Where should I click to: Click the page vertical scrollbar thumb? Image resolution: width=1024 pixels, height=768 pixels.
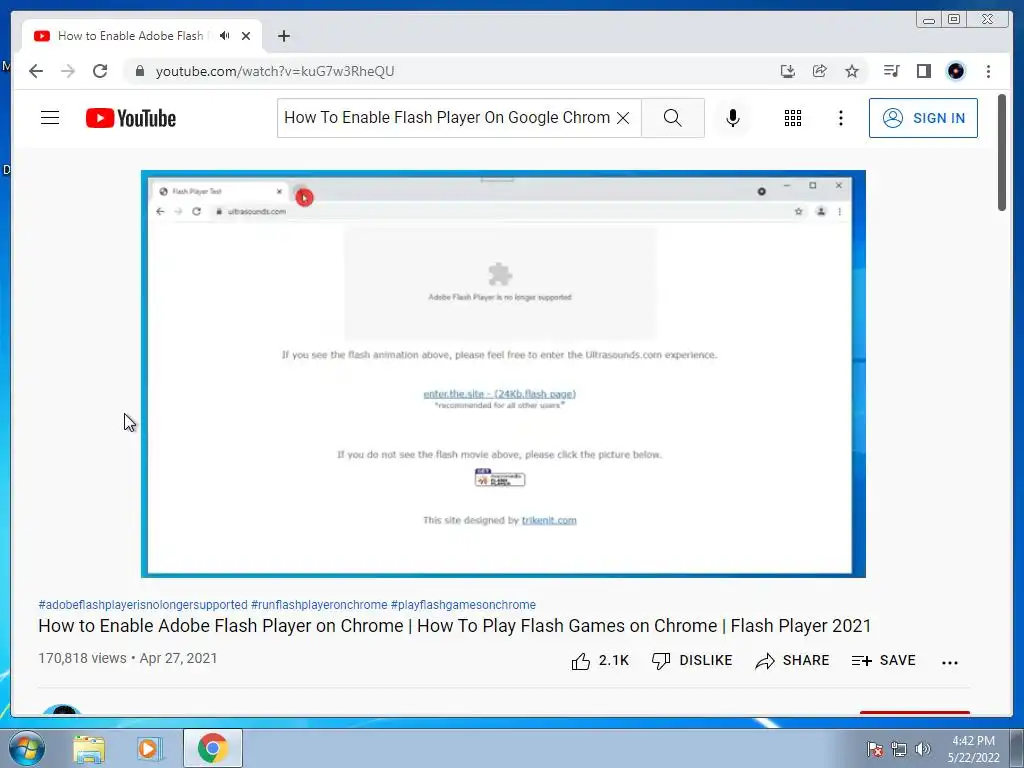coord(1002,153)
